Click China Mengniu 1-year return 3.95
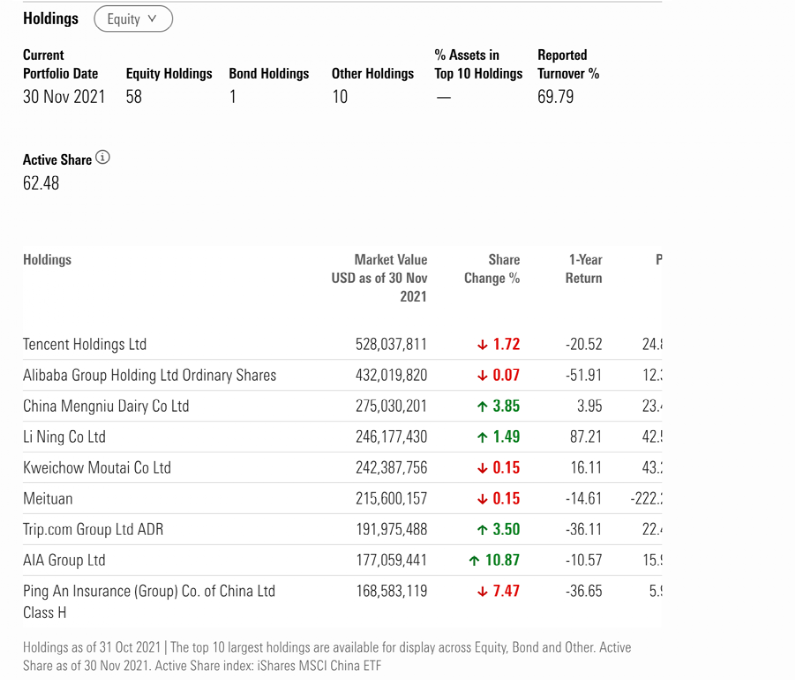Viewport: 795px width, 680px height. (590, 406)
